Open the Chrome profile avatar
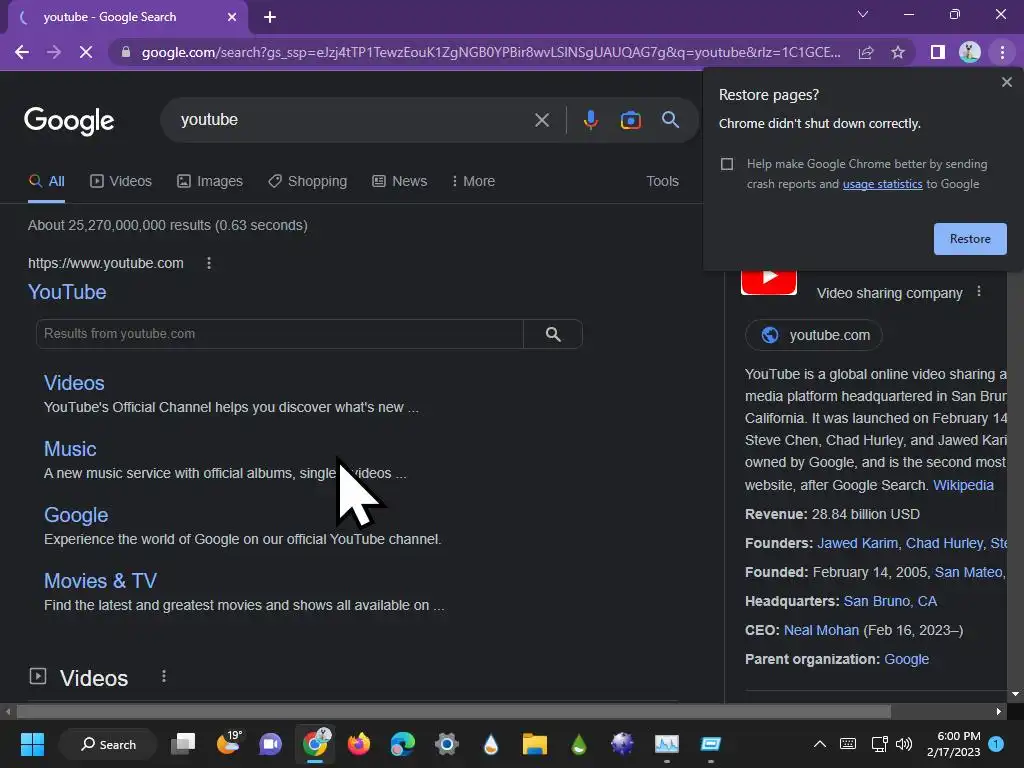Screen dimensions: 1024x768 [970, 52]
